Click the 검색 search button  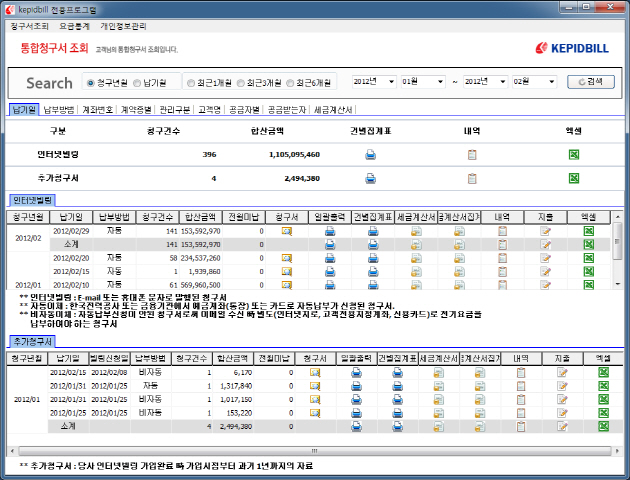591,82
